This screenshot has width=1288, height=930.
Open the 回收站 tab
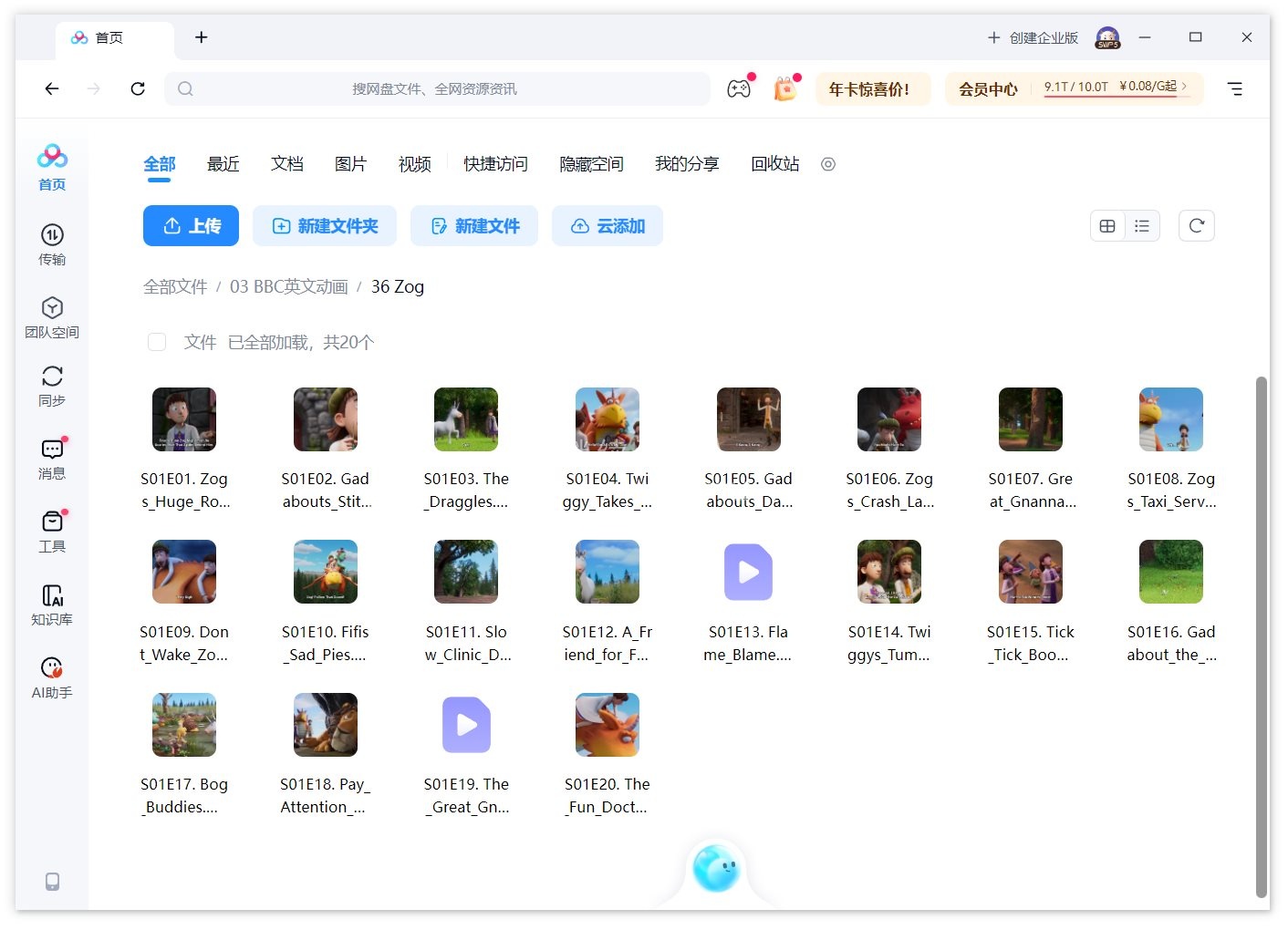[x=775, y=164]
